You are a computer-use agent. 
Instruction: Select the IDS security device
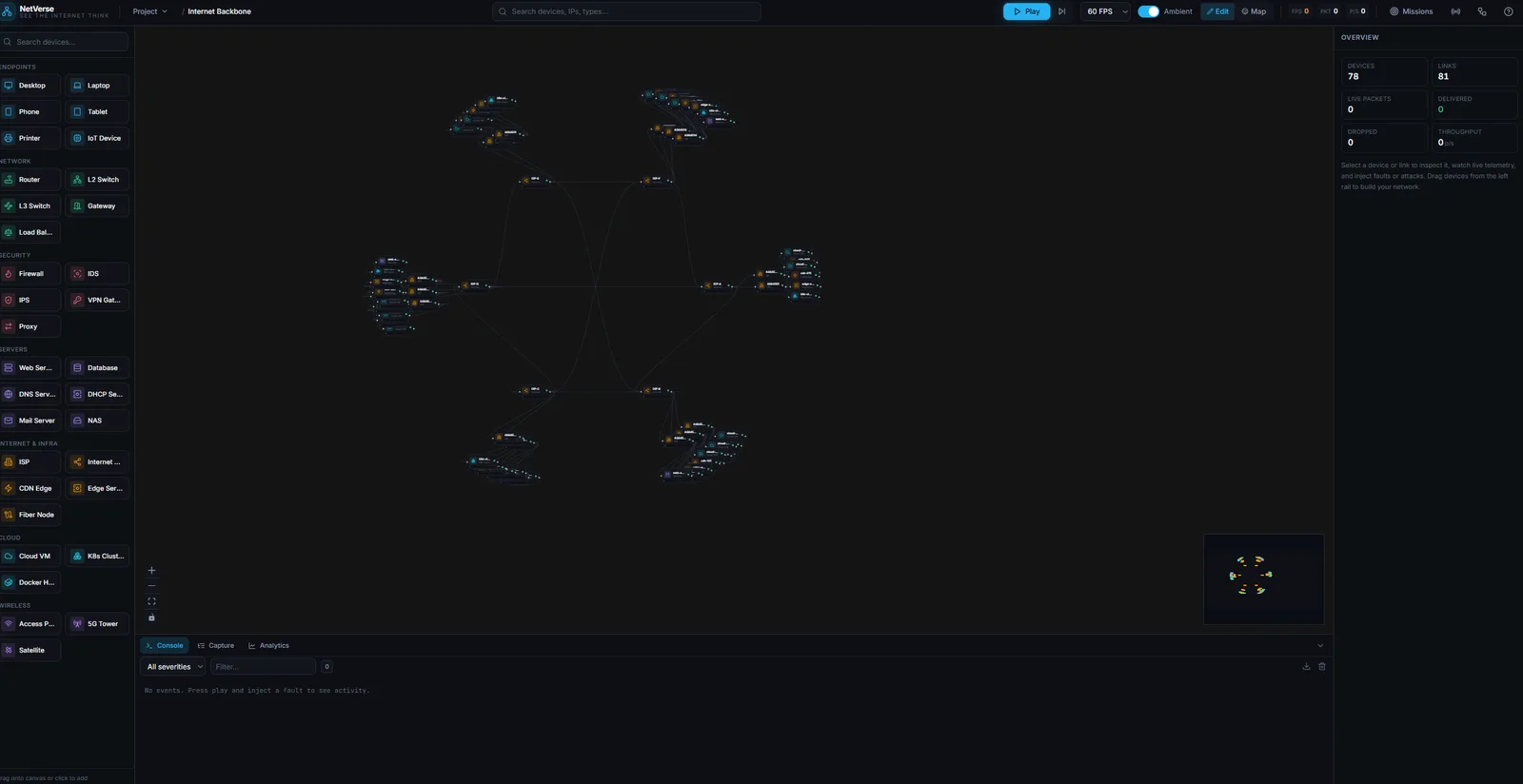pyautogui.click(x=97, y=274)
